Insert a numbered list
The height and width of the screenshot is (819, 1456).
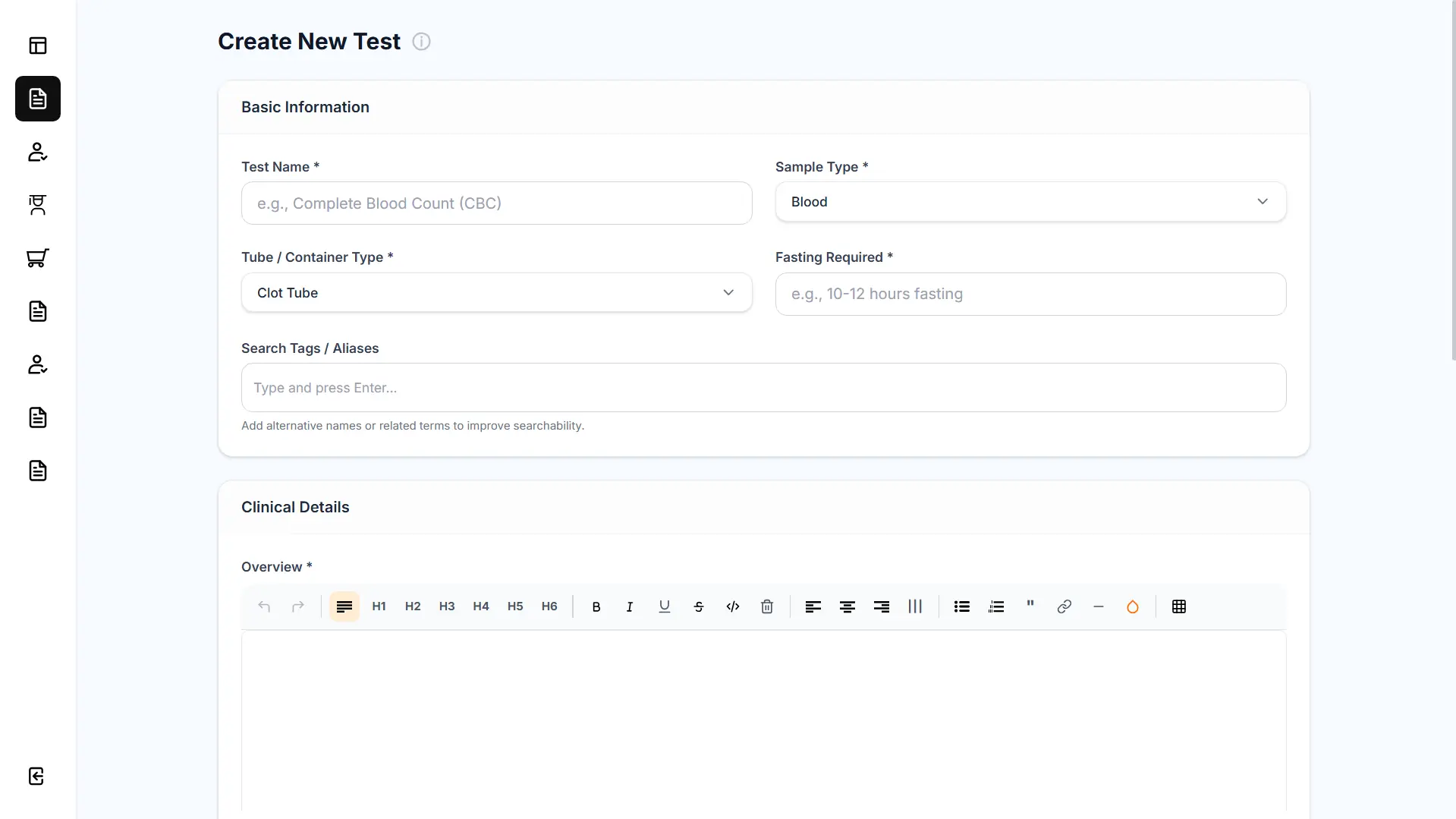(996, 606)
